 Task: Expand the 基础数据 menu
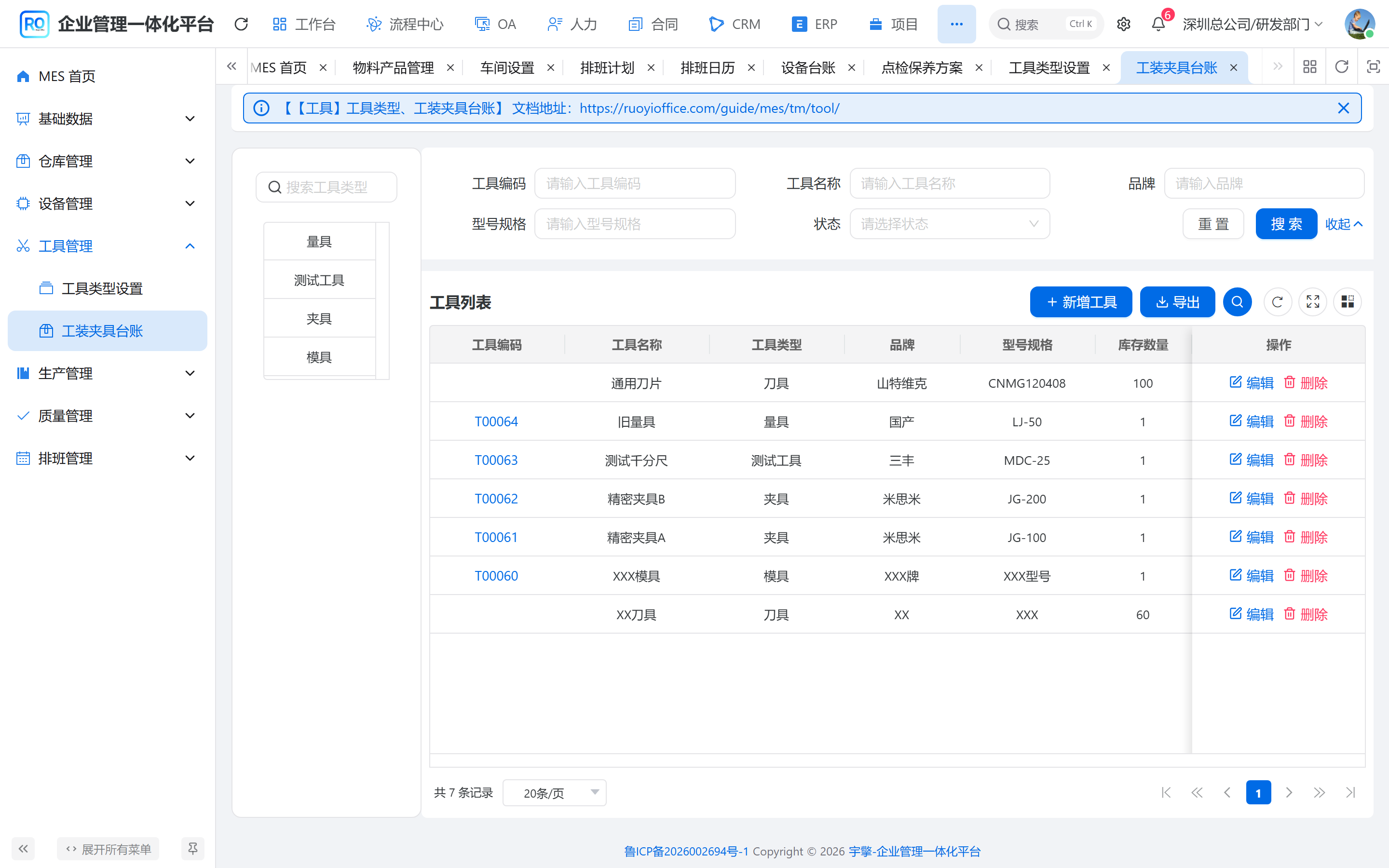tap(108, 119)
